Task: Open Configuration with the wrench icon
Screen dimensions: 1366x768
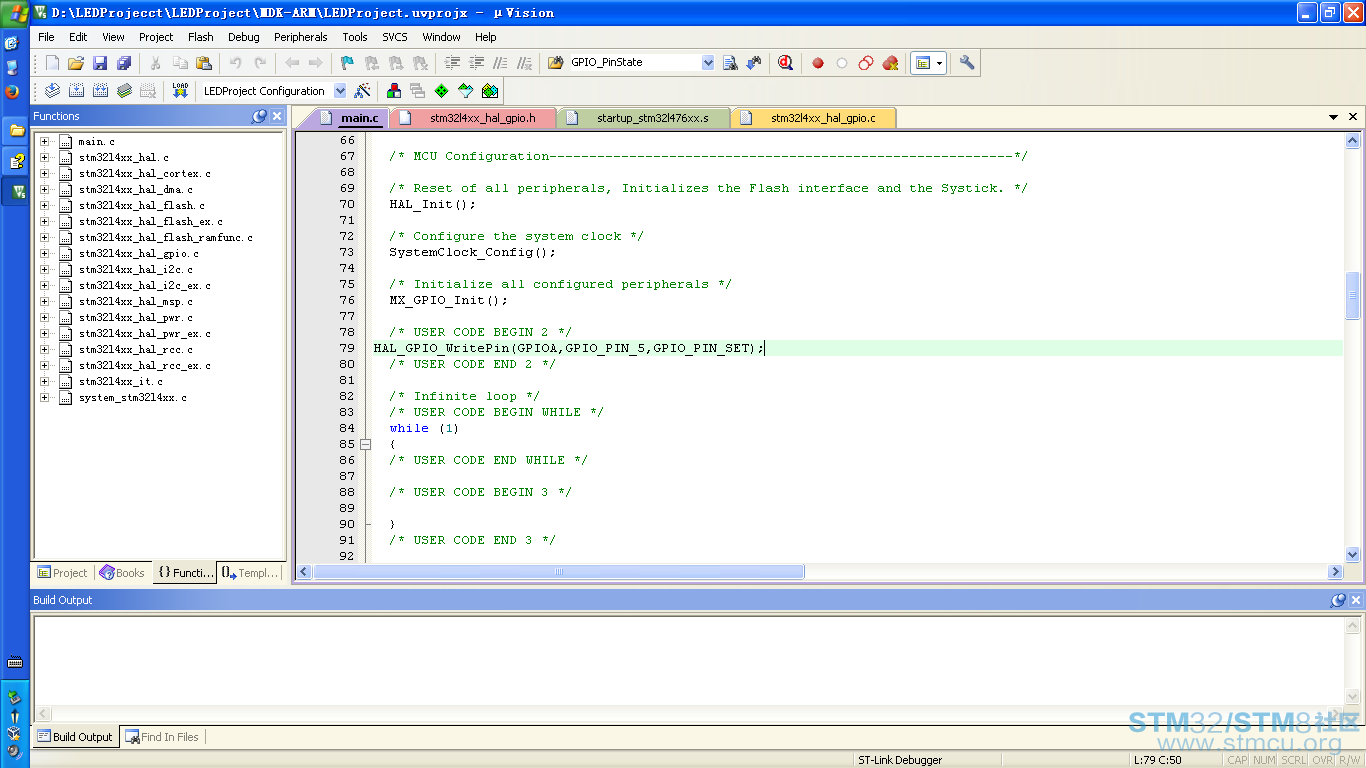Action: click(x=967, y=63)
